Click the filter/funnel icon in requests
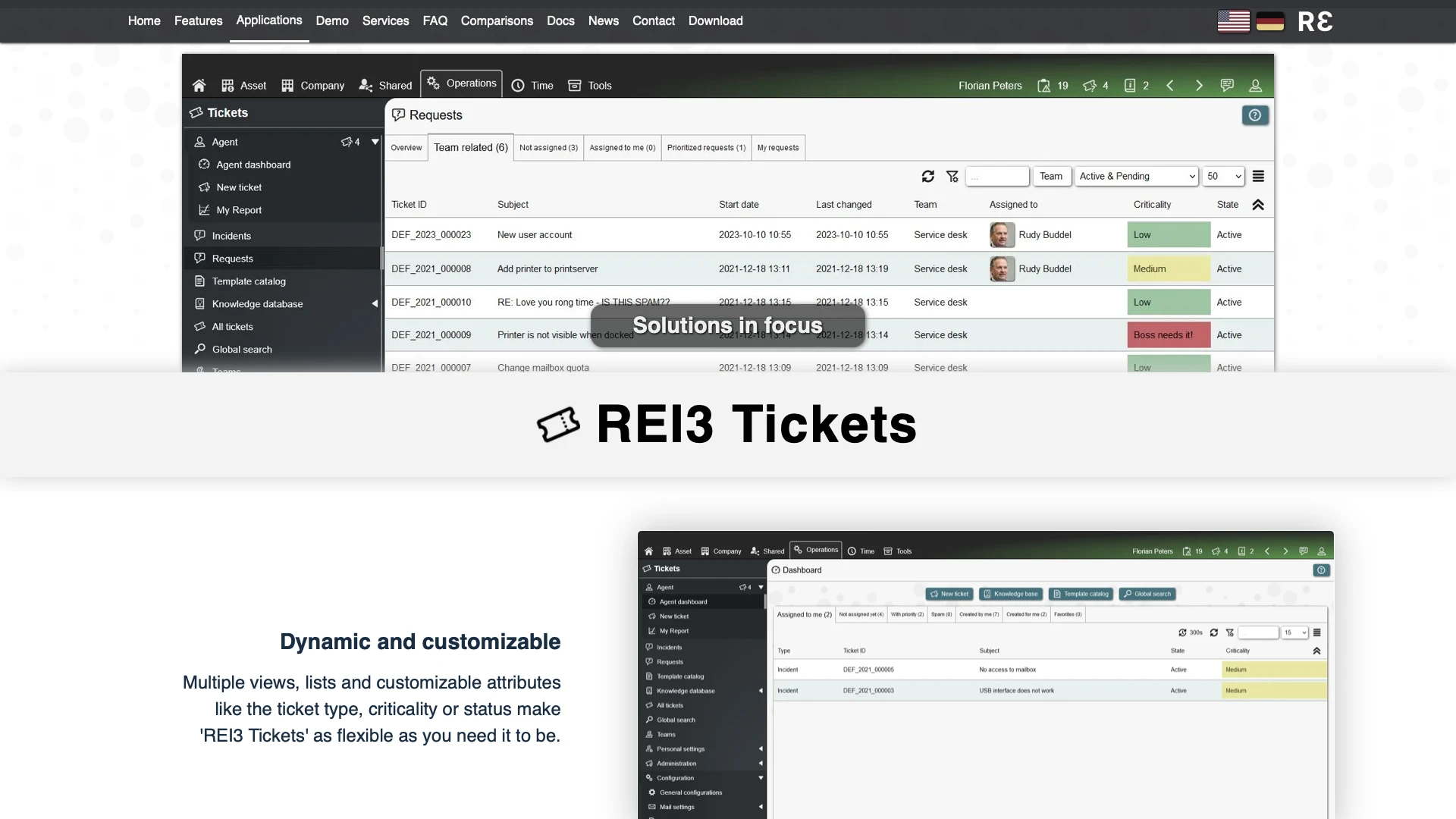Viewport: 1456px width, 819px height. 953,176
